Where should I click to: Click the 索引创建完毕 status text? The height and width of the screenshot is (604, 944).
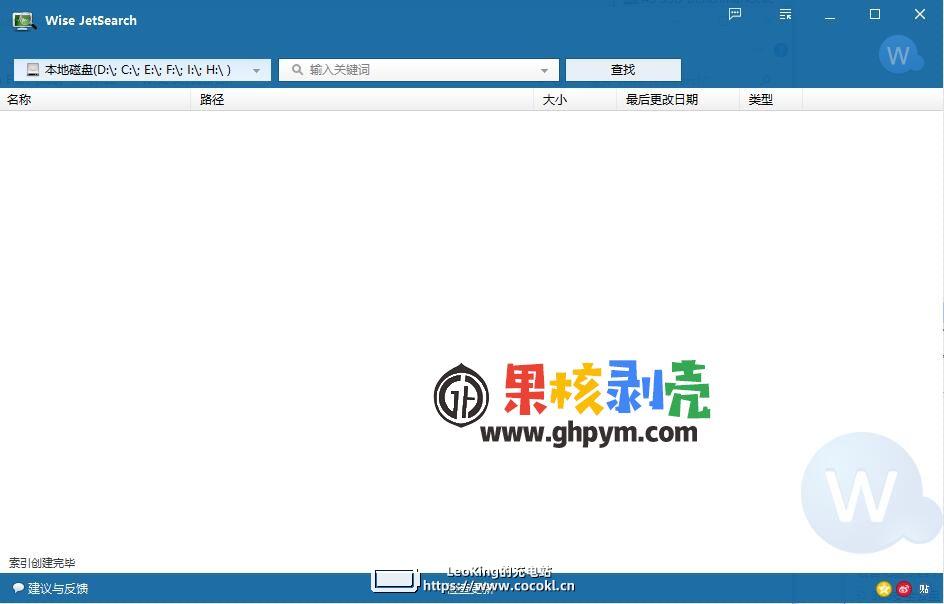point(42,563)
